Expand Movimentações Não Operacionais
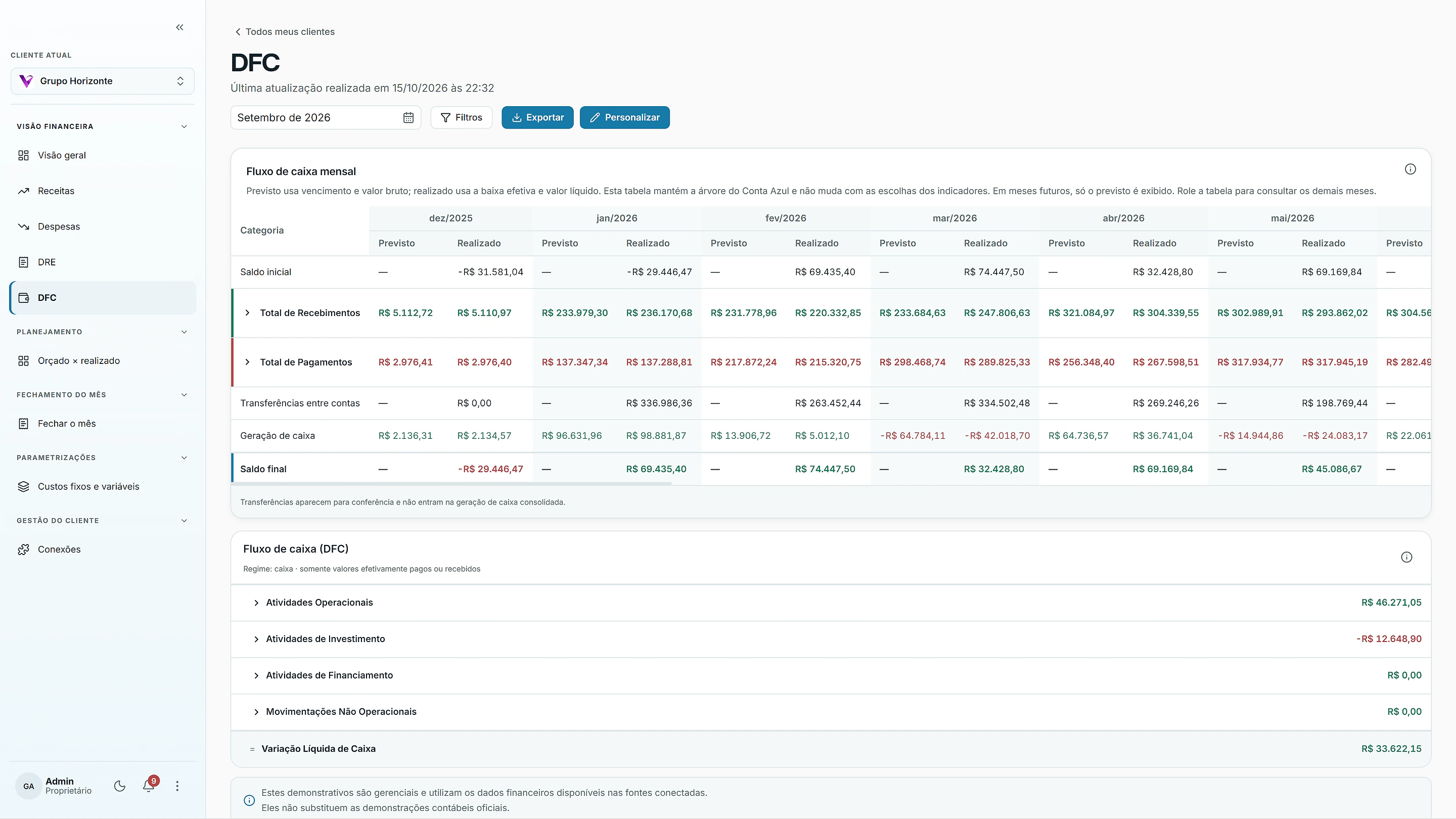The image size is (1456, 819). pos(256,712)
